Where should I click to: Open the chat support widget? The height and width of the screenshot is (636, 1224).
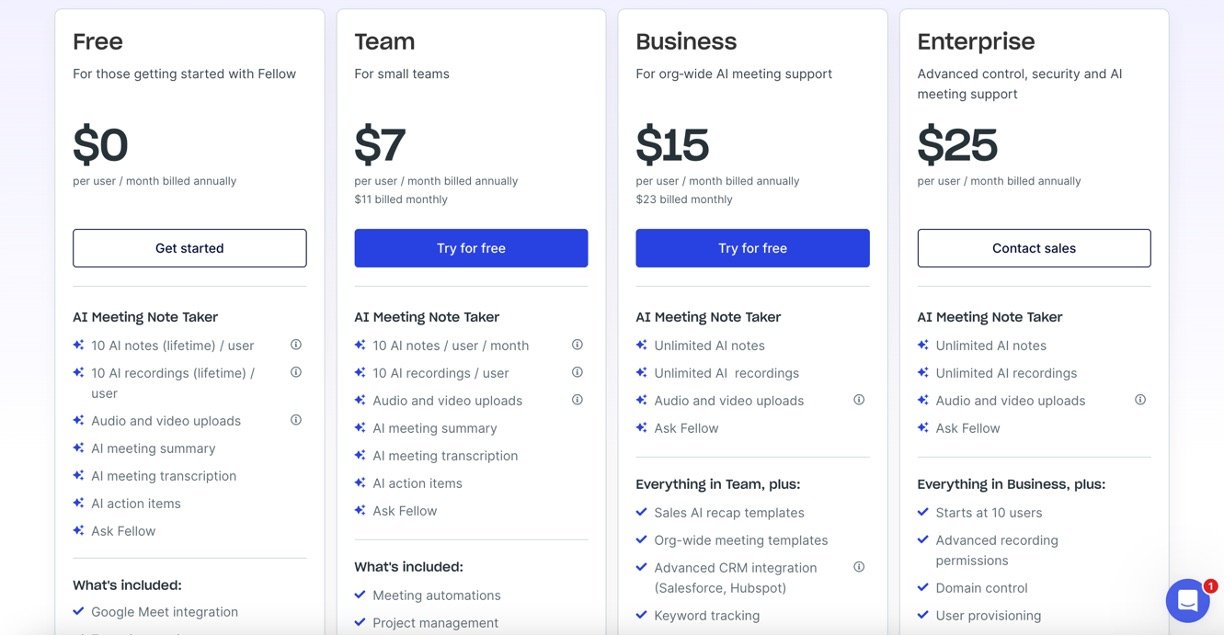[x=1187, y=601]
